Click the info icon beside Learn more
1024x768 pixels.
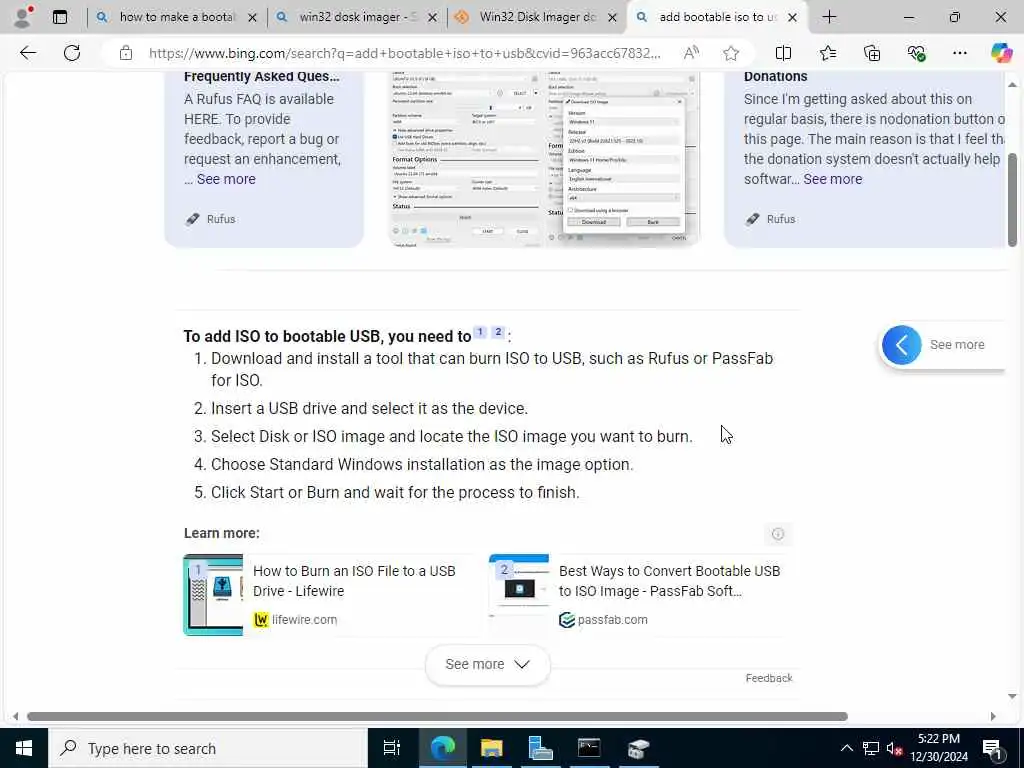pos(778,534)
